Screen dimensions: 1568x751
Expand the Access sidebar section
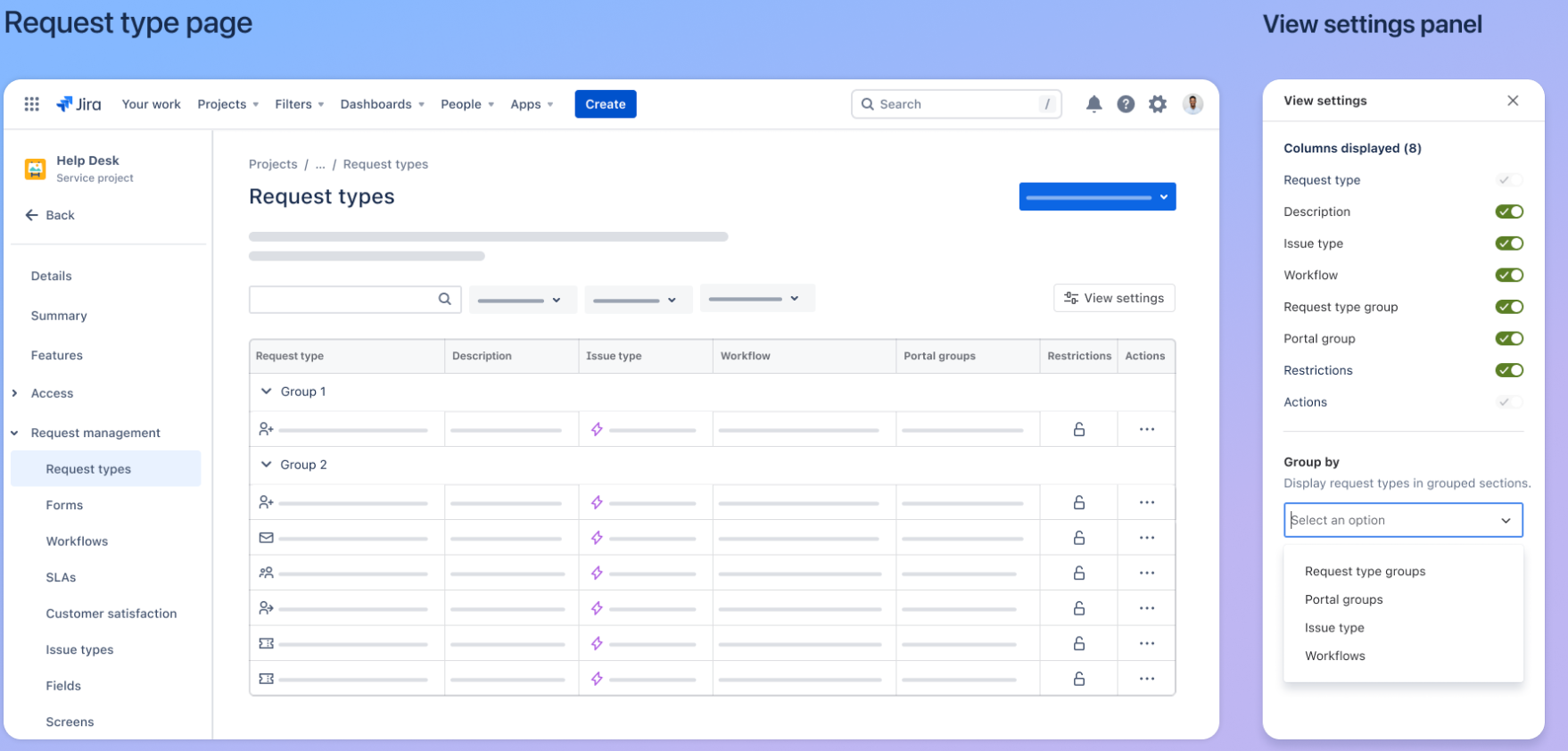[15, 393]
